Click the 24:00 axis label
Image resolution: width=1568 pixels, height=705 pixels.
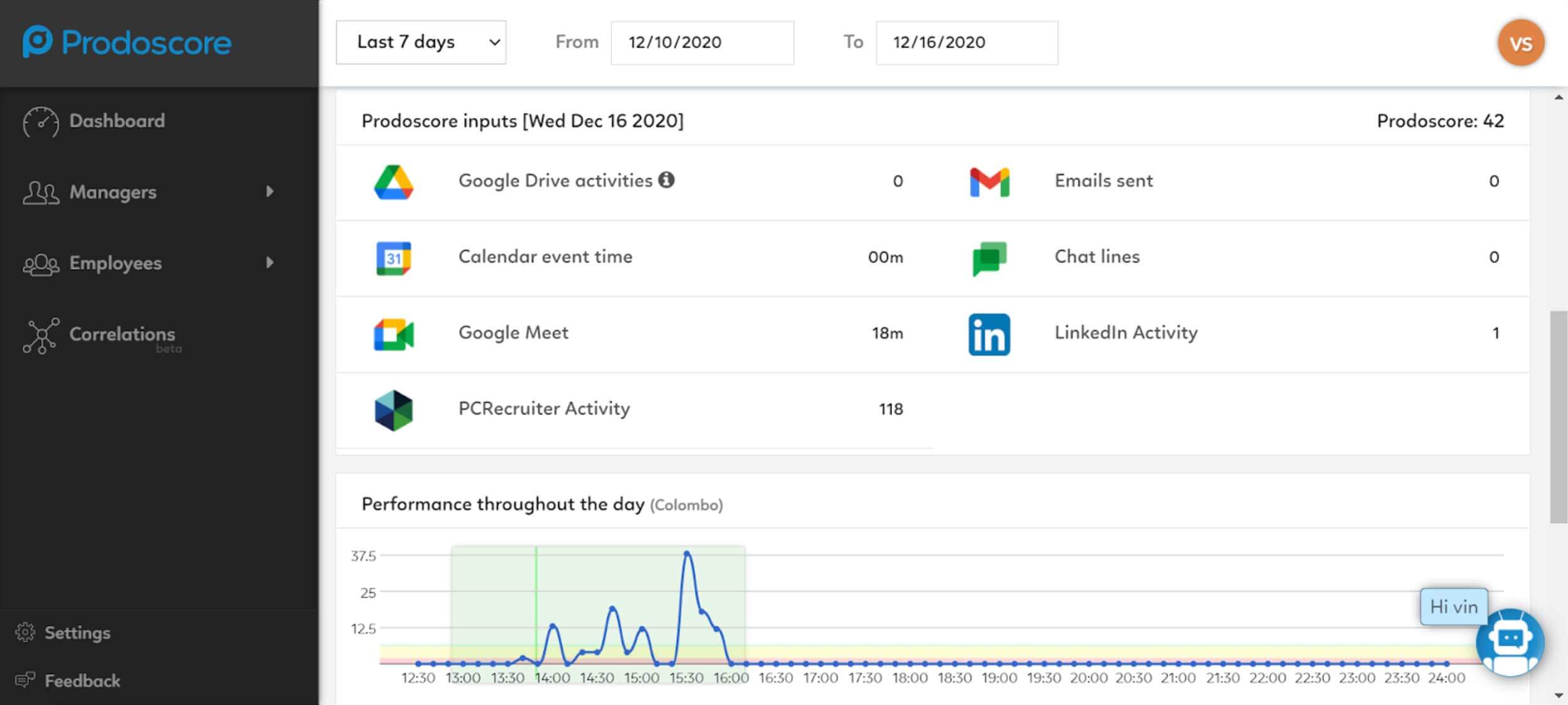coord(1446,678)
